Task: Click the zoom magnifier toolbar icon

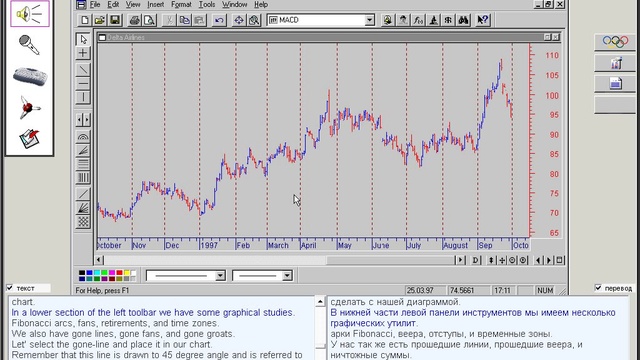Action: coord(254,20)
